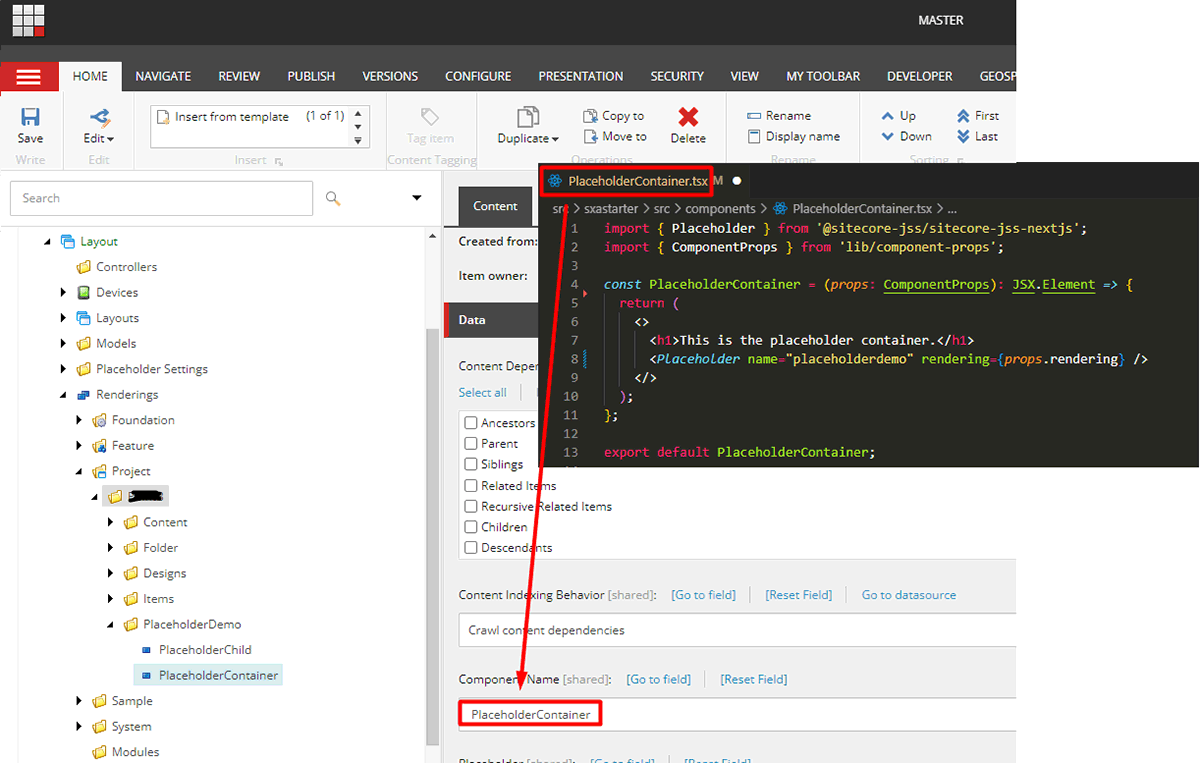Image resolution: width=1200 pixels, height=763 pixels.
Task: Select the Duplicate icon
Action: coord(525,118)
